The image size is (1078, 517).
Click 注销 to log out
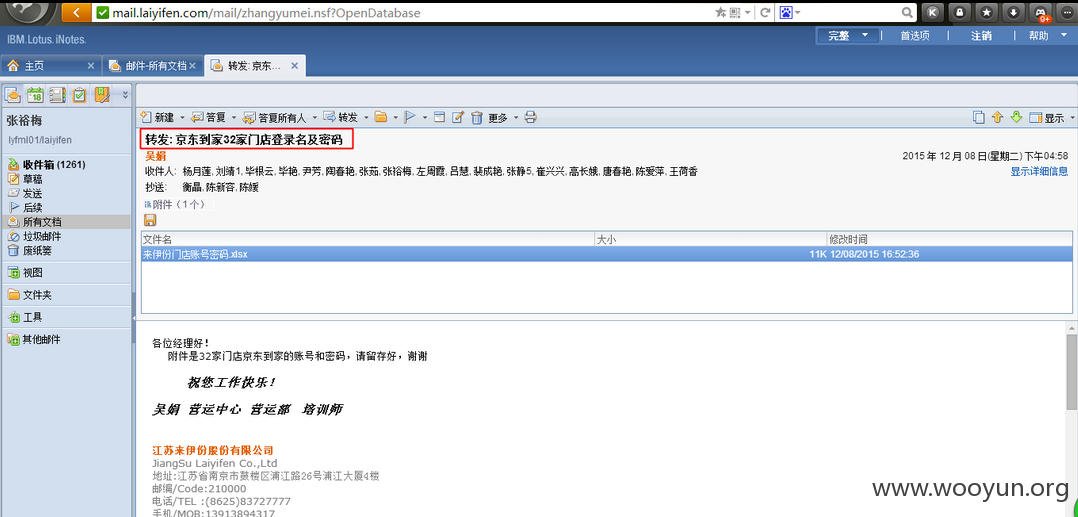[981, 36]
